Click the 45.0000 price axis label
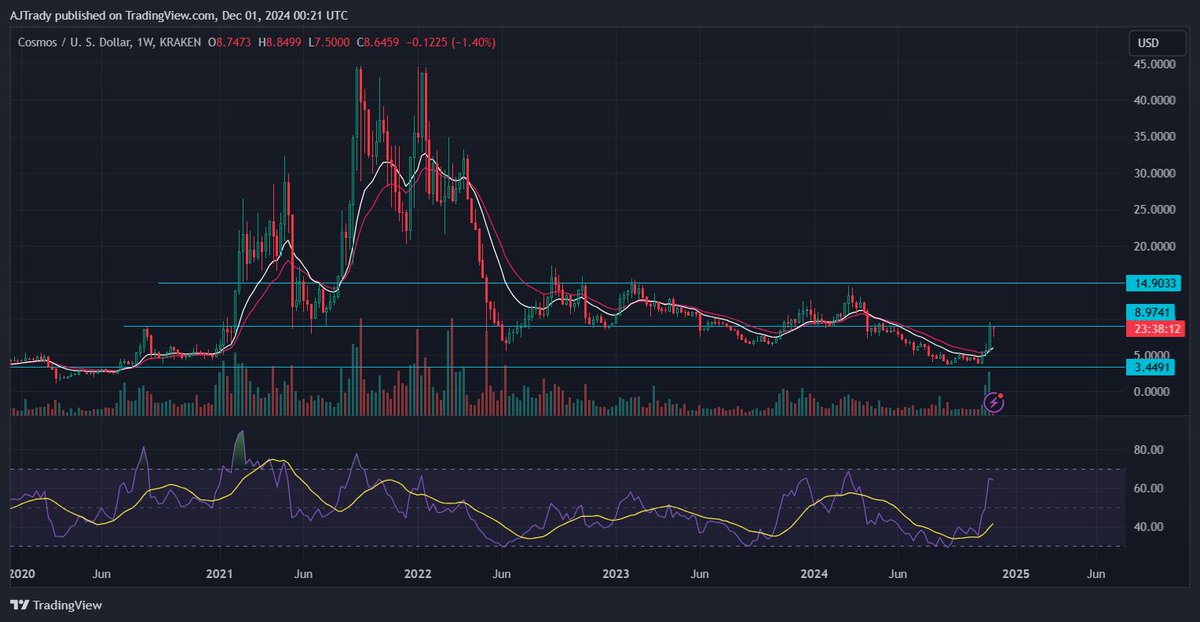1200x622 pixels. tap(1153, 64)
